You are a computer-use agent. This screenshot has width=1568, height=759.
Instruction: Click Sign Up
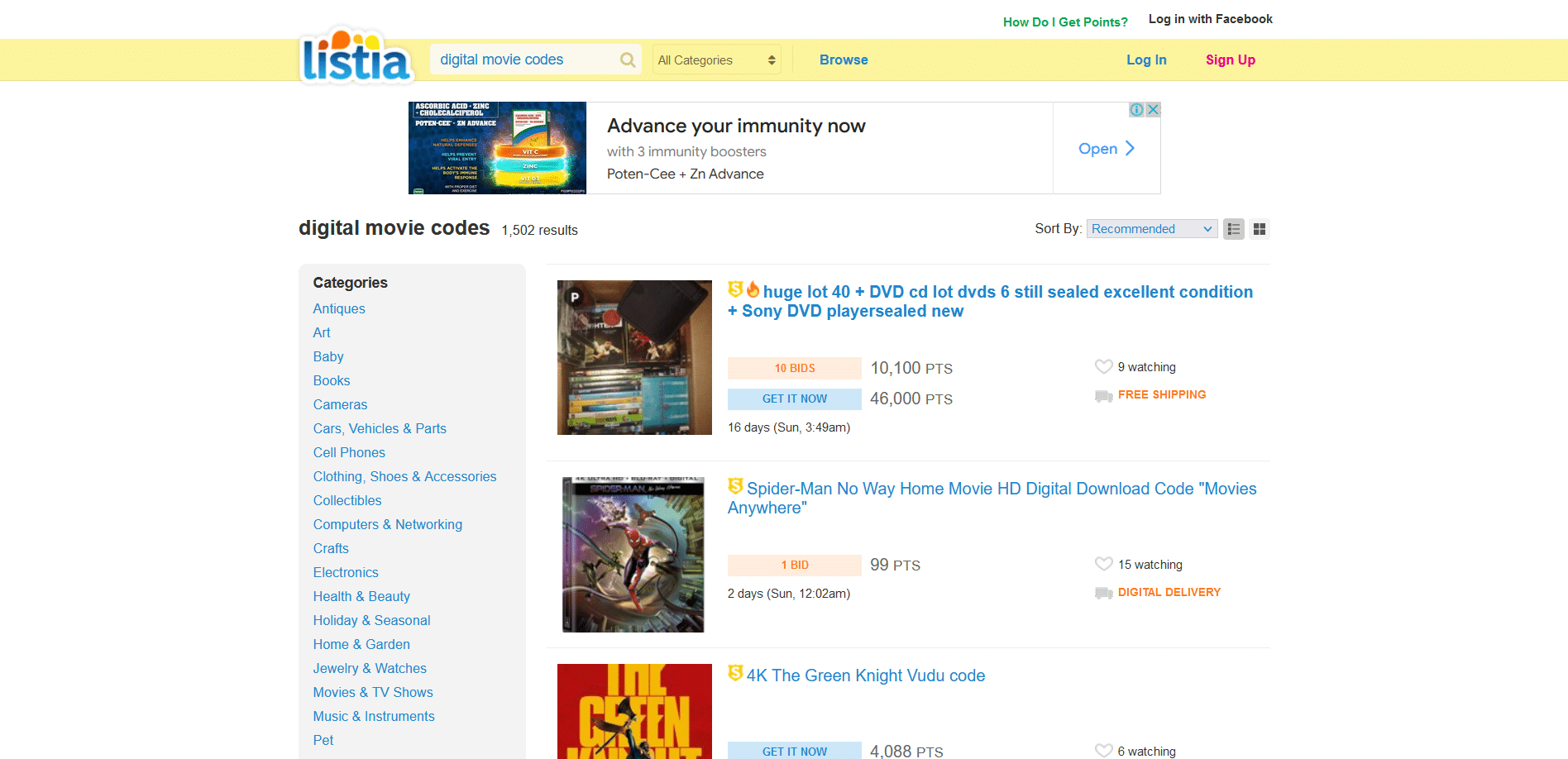pyautogui.click(x=1230, y=60)
